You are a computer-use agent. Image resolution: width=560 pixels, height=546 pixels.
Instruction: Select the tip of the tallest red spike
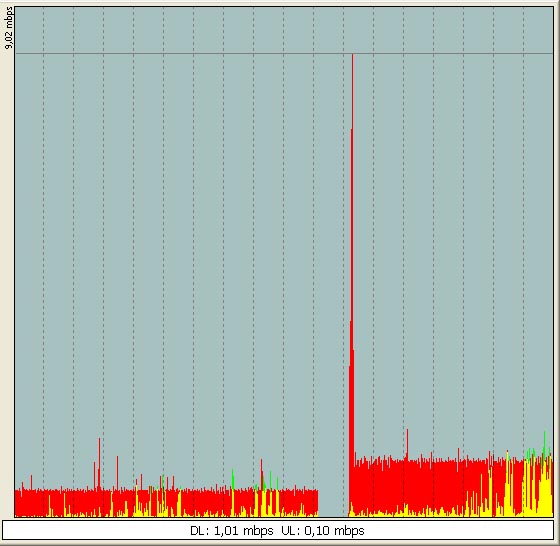point(352,55)
